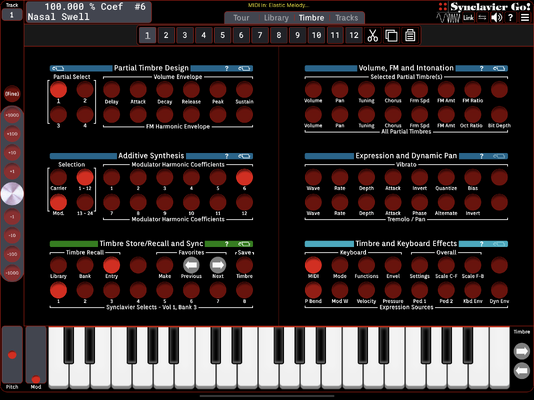Click the paste clipboard icon
Screen dimensions: 534x400
[410, 35]
